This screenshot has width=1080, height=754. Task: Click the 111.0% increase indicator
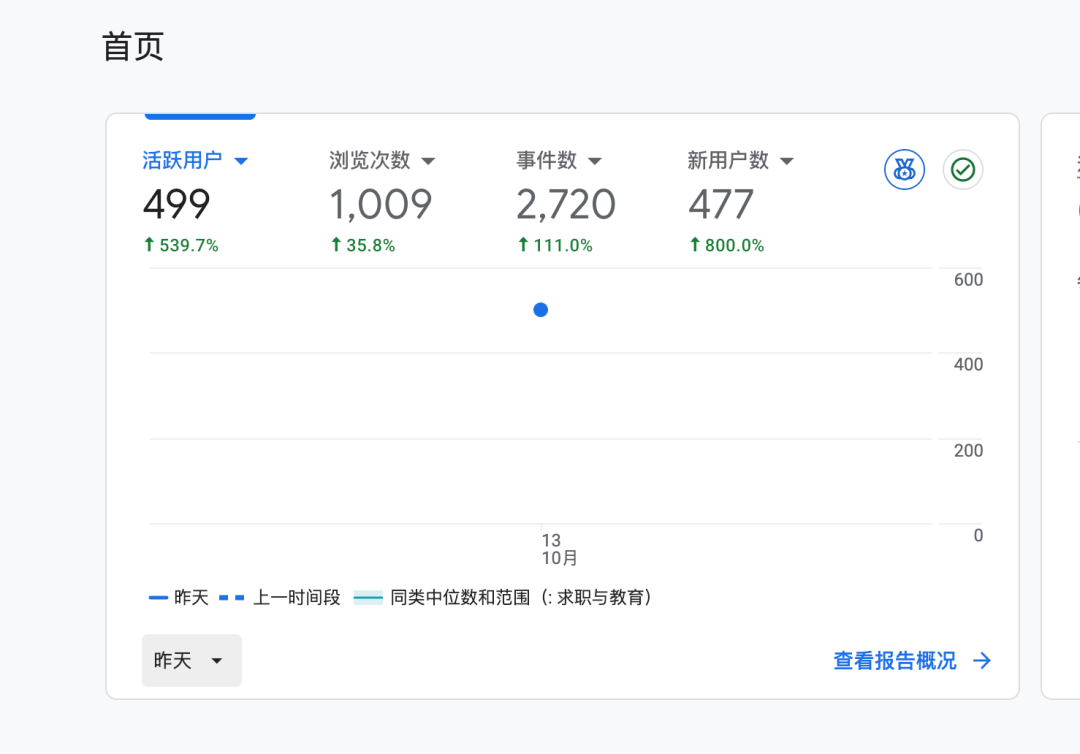[x=554, y=245]
